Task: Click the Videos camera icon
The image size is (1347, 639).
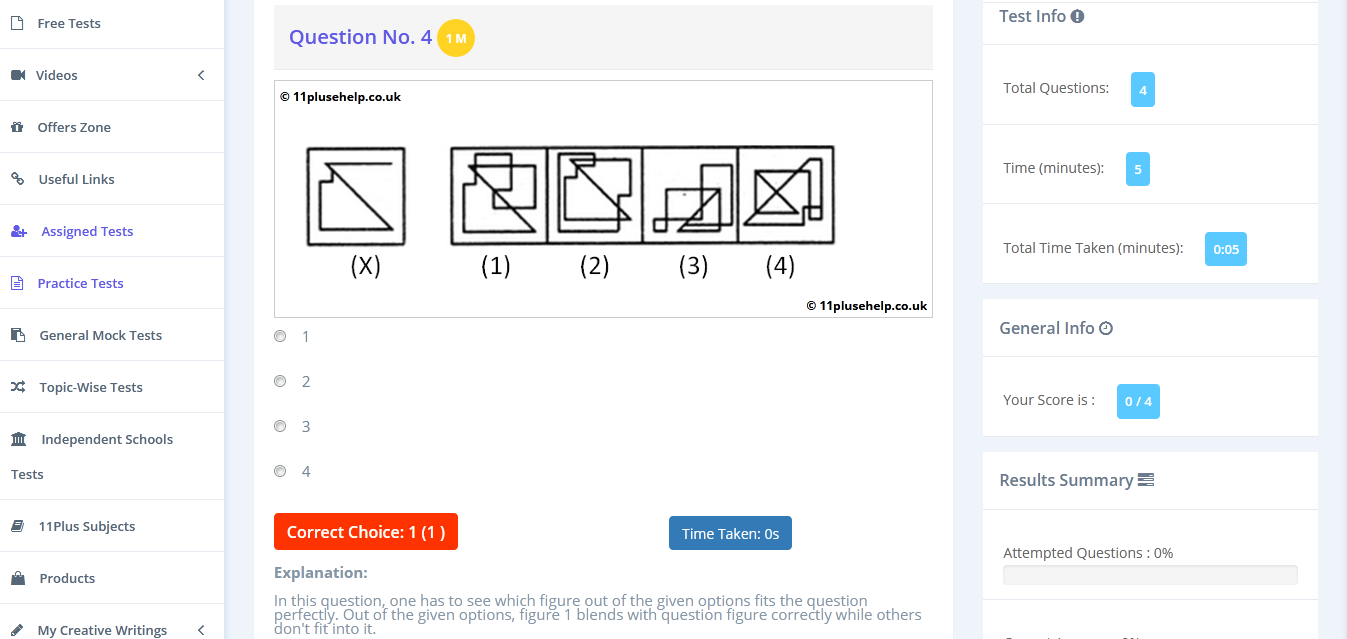Action: point(17,75)
